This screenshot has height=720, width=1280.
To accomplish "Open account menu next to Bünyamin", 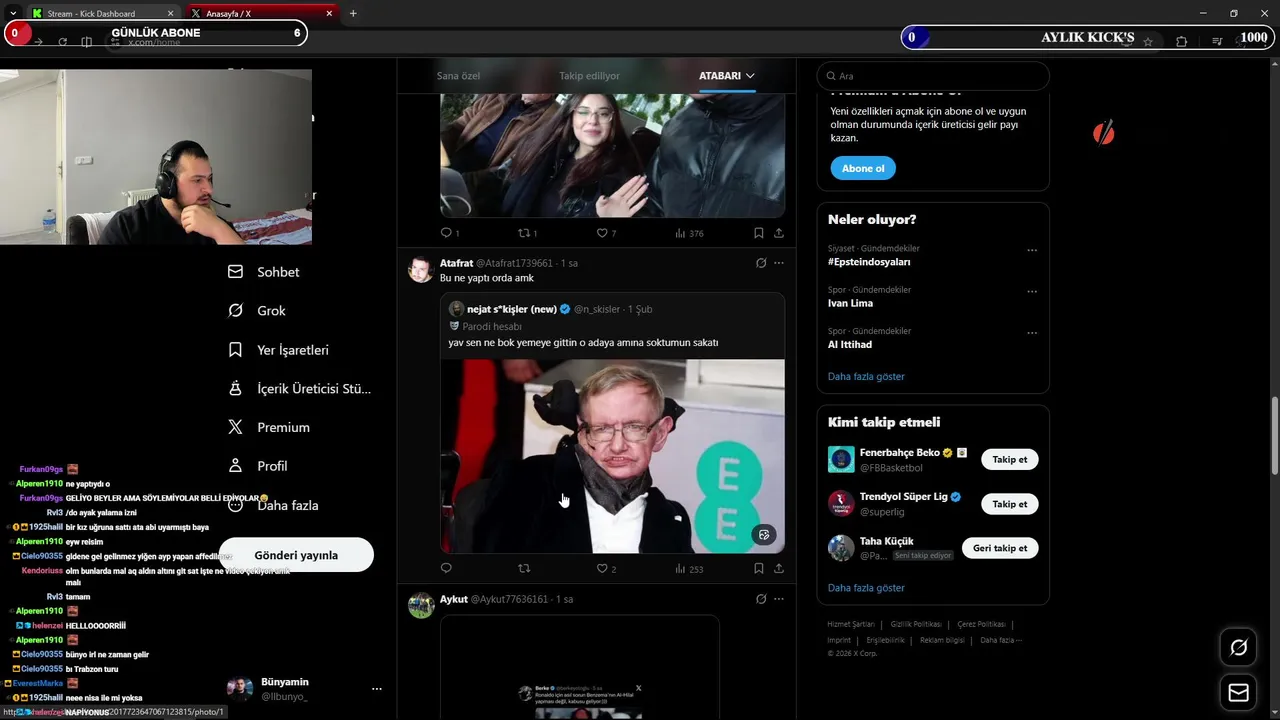I will point(377,689).
